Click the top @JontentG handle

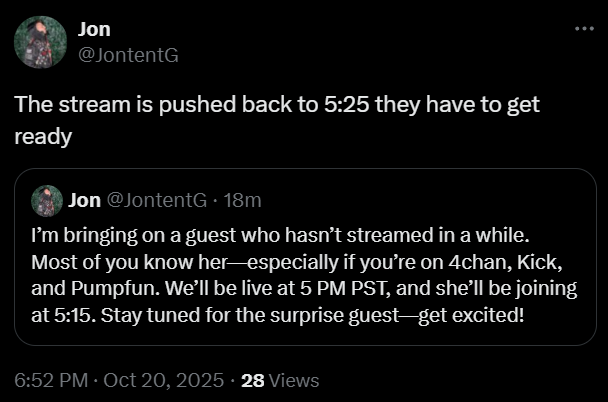pos(128,55)
